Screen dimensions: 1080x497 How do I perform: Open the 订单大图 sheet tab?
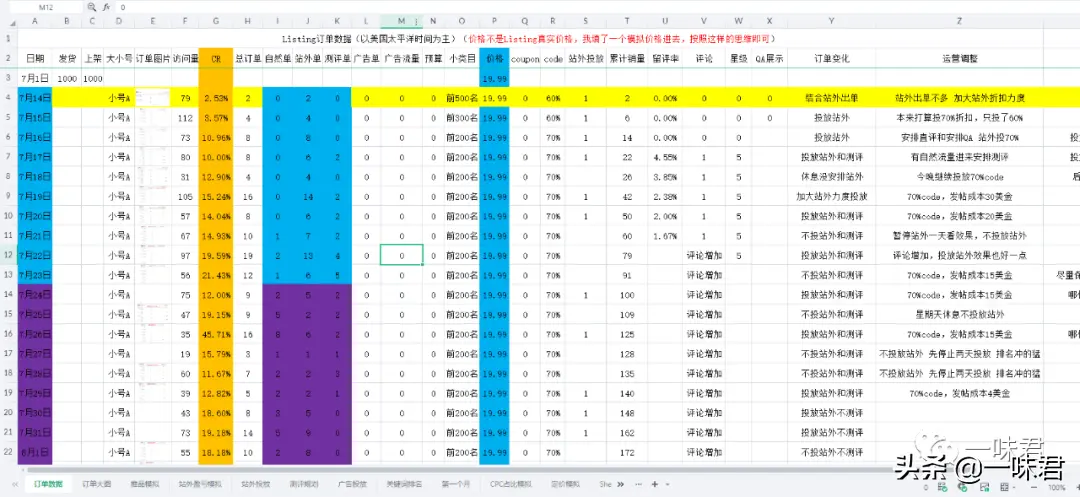pyautogui.click(x=96, y=484)
